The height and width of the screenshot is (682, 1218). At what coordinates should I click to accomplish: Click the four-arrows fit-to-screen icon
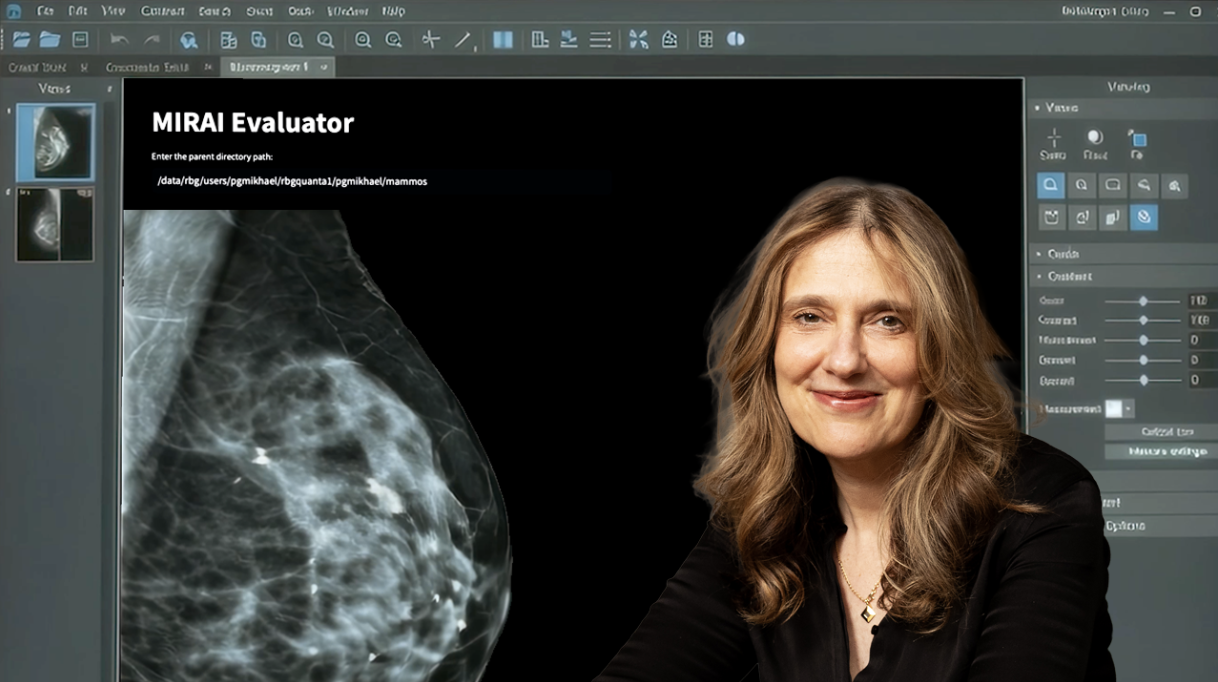coord(638,40)
